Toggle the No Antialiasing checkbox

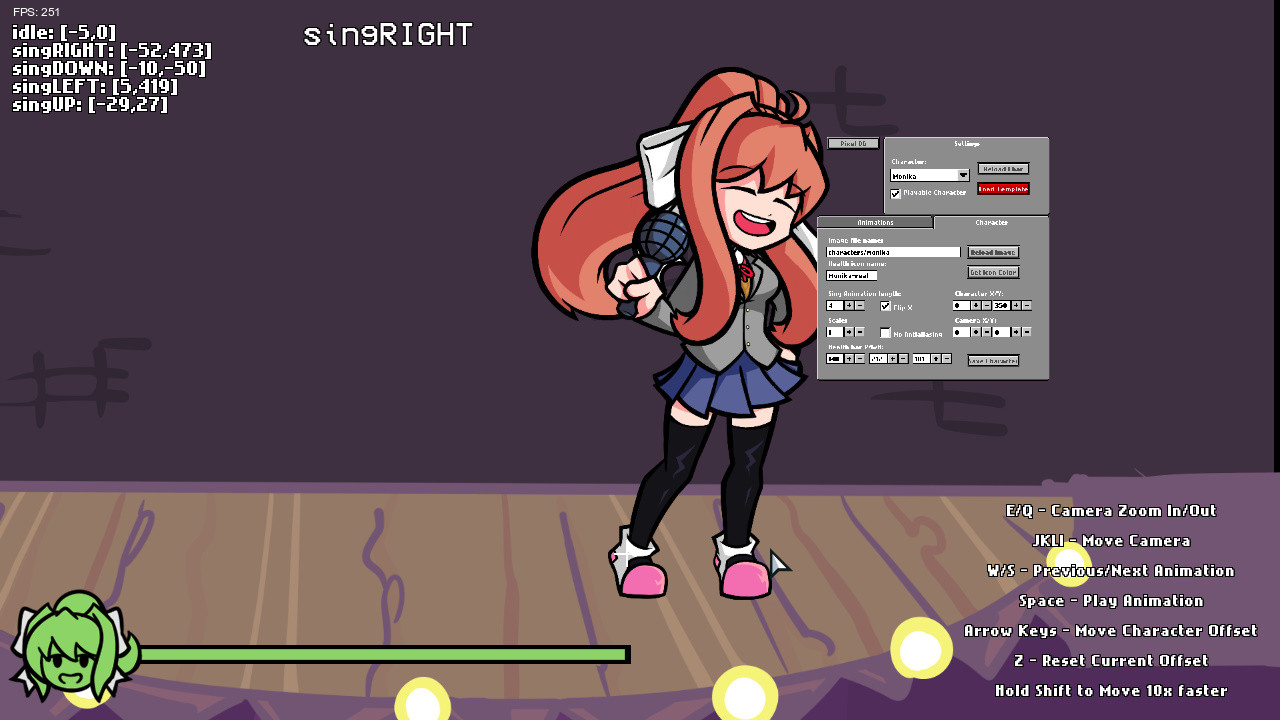coord(884,331)
